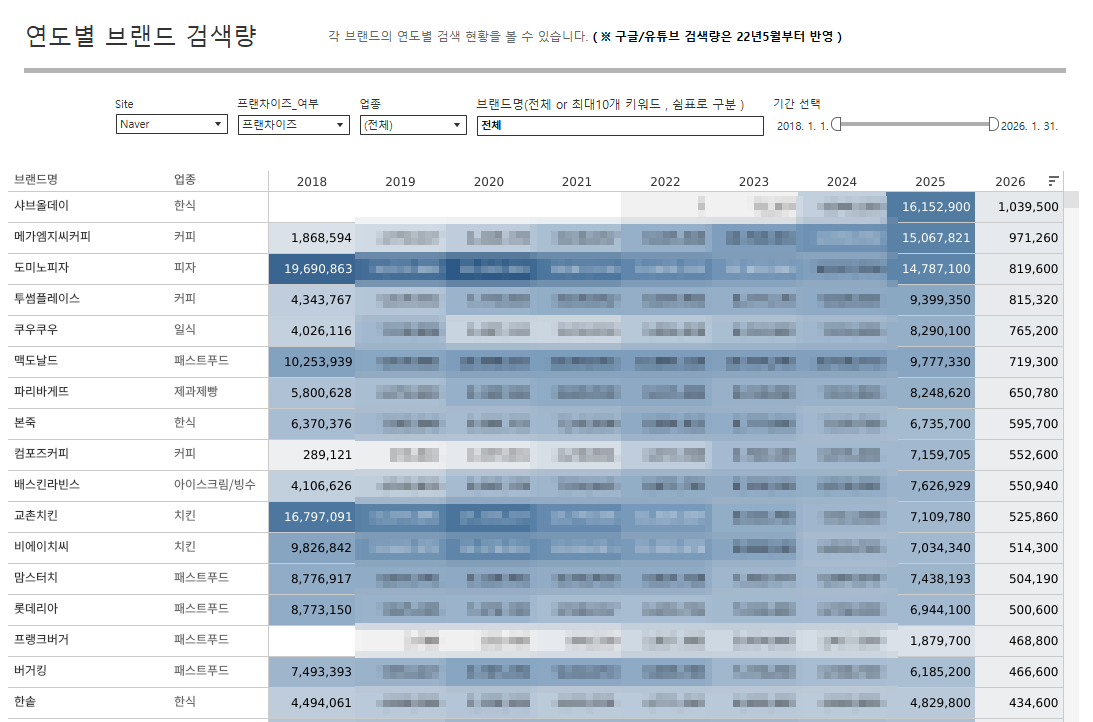Screen dimensions: 1093x722
Task: Open the Site dropdown showing Naver
Action: click(x=171, y=125)
